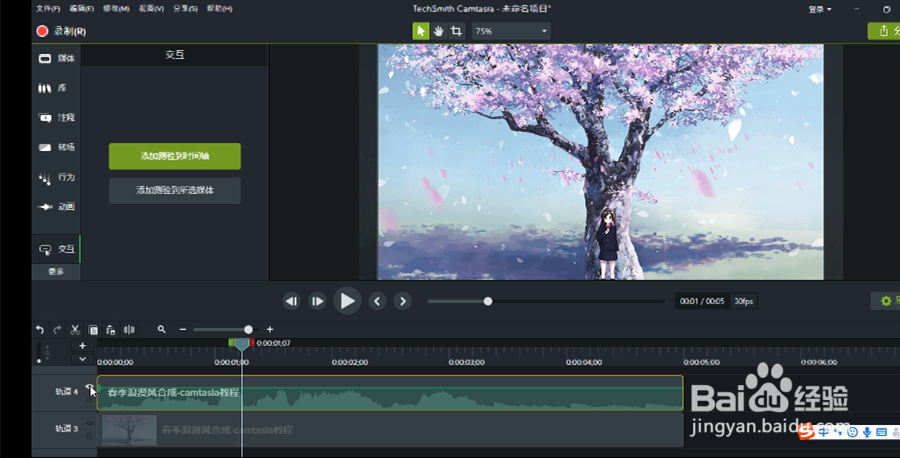Activate the hand pan tool

coord(439,31)
